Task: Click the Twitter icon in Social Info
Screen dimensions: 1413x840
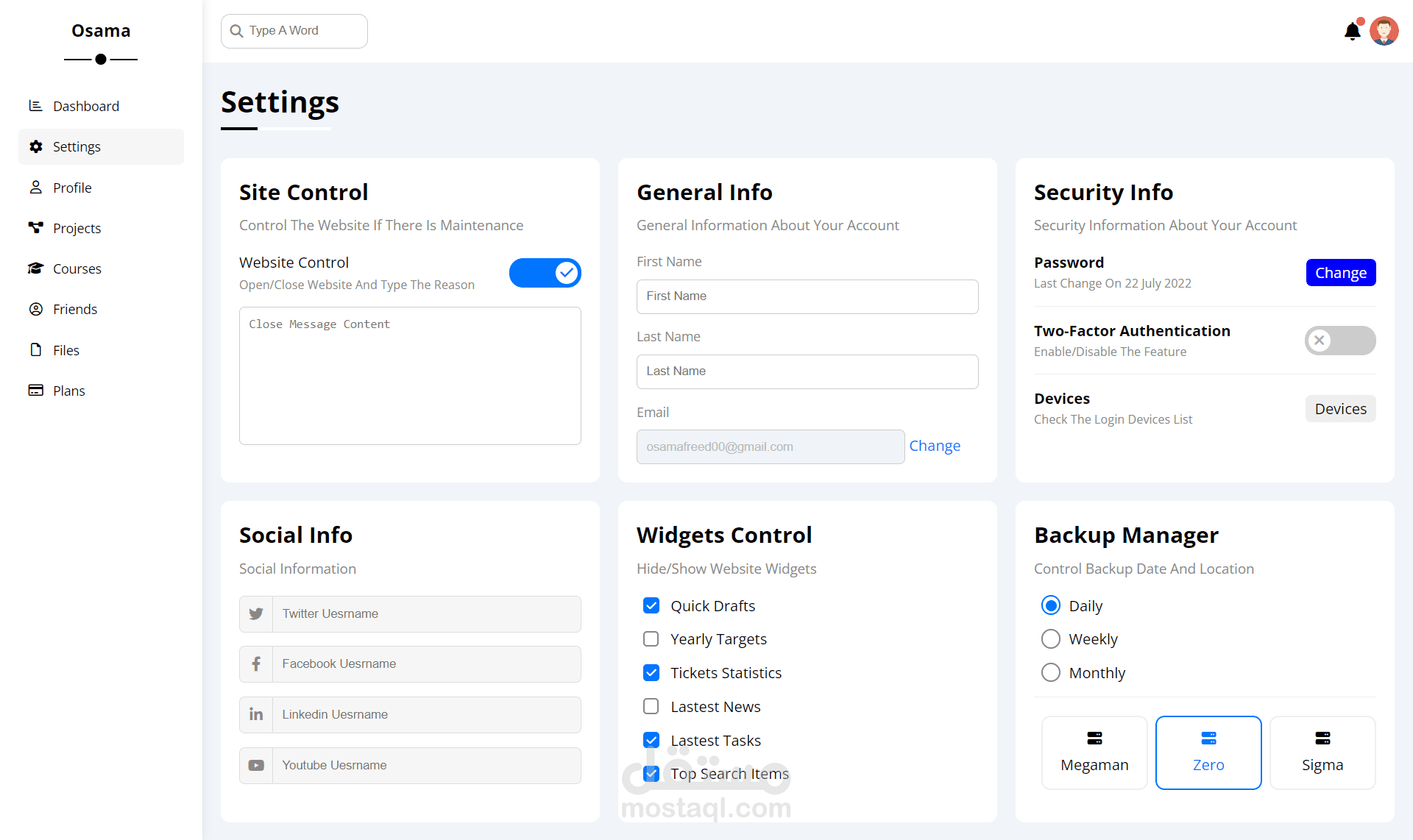Action: pyautogui.click(x=256, y=614)
